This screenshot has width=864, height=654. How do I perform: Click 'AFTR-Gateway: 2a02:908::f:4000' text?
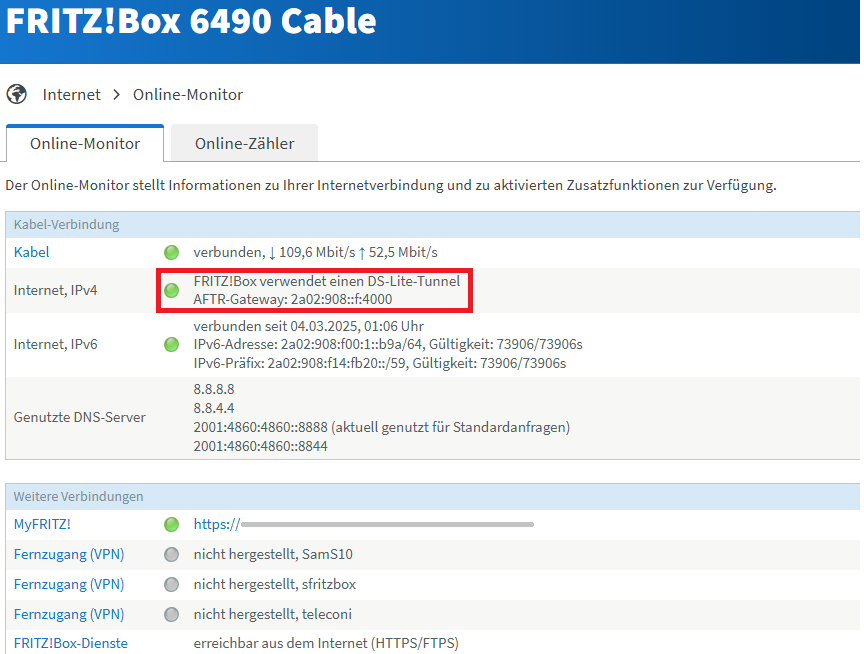(x=293, y=299)
